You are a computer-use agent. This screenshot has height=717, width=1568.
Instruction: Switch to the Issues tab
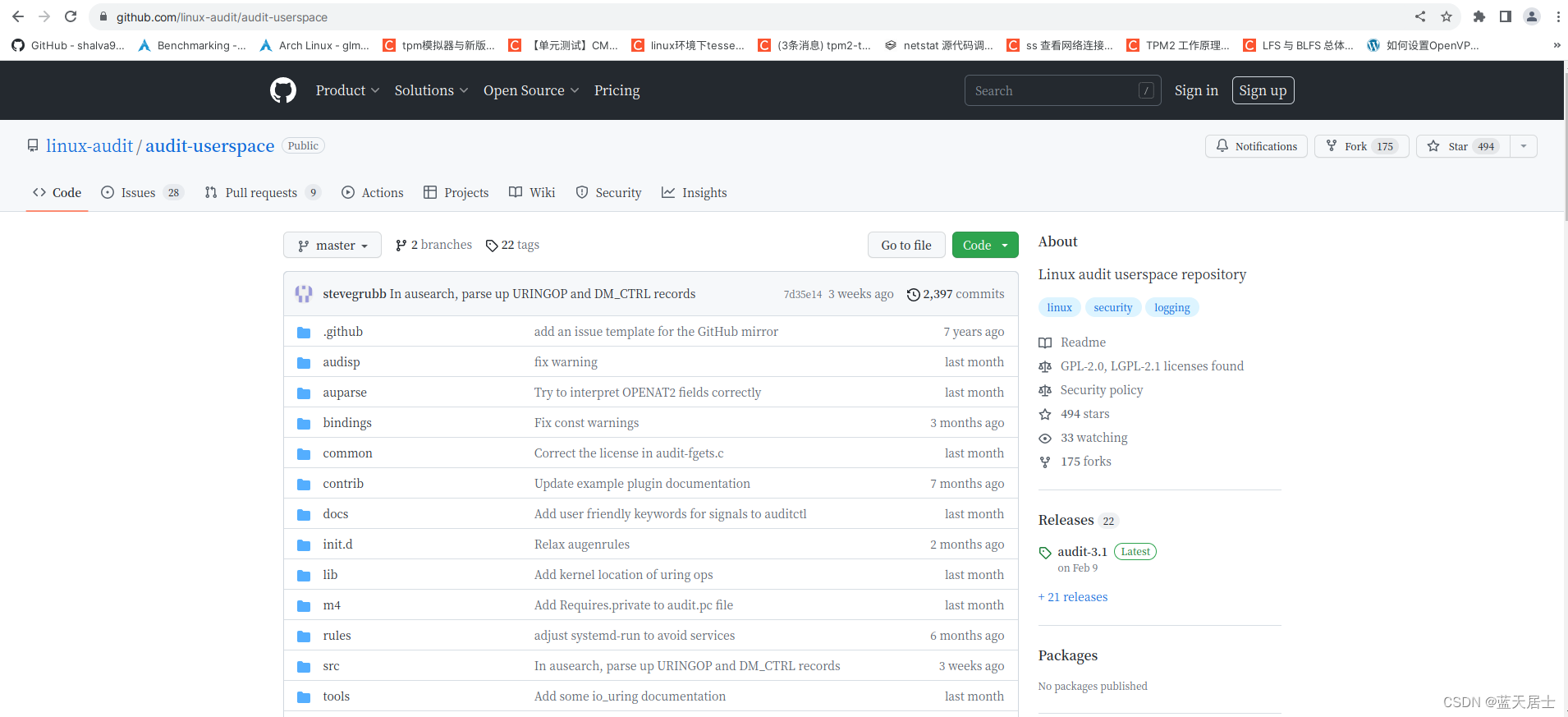[x=142, y=192]
